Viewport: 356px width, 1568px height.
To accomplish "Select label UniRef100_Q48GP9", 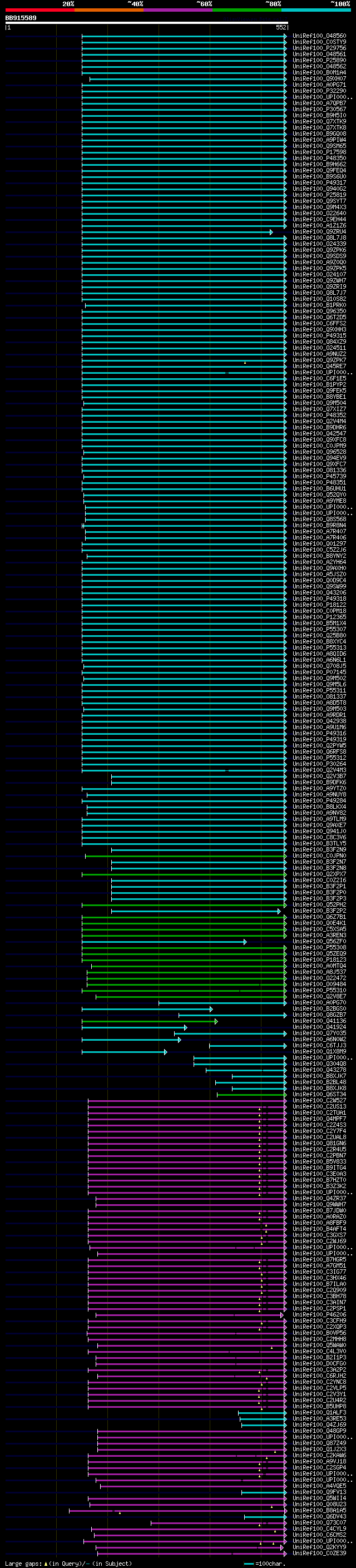I will (319, 1431).
